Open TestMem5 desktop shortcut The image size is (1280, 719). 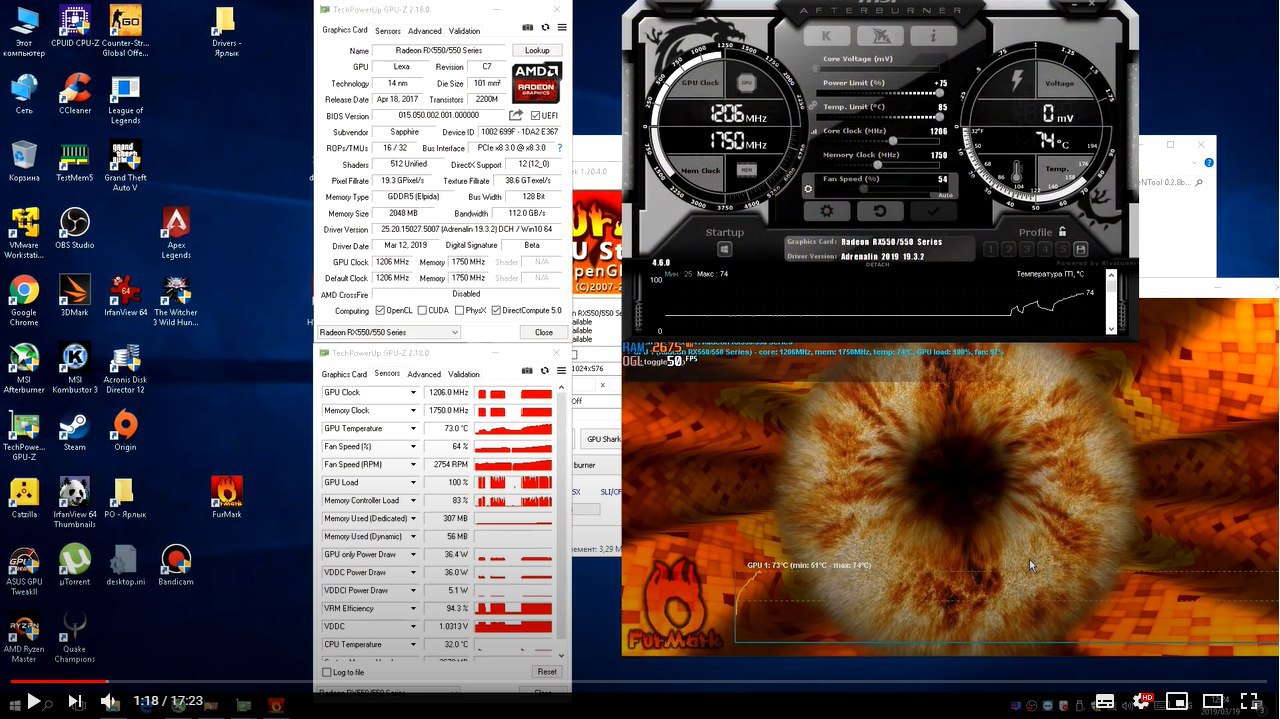tap(74, 162)
